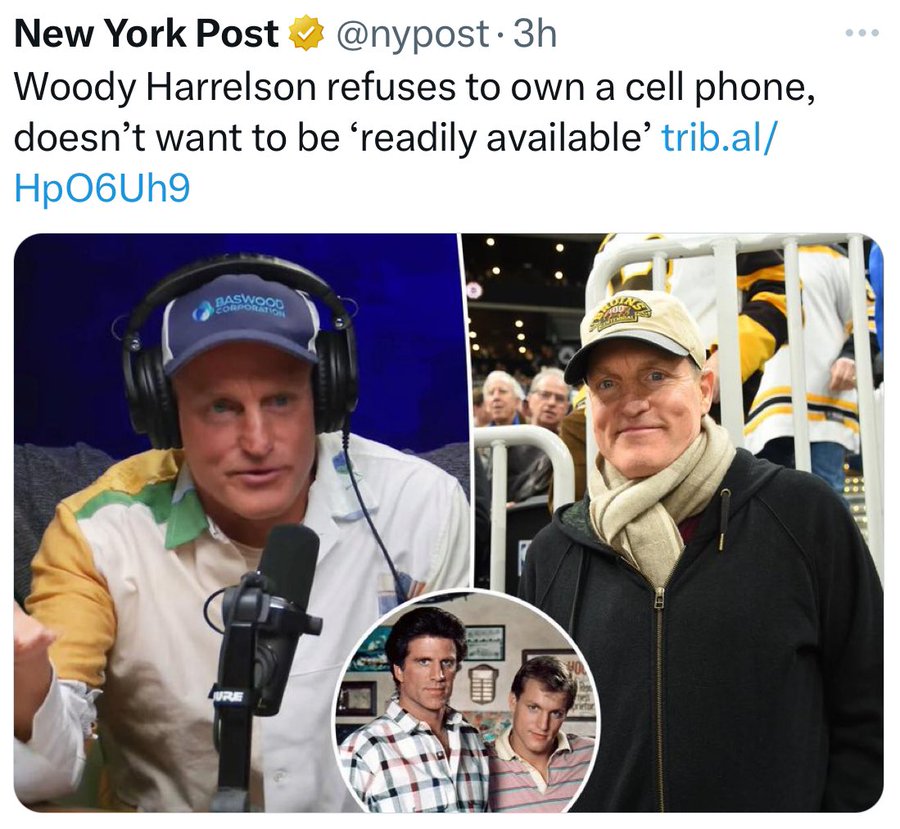Screen dimensions: 900x829
Task: Open the three-dot more options menu
Action: pos(862,33)
